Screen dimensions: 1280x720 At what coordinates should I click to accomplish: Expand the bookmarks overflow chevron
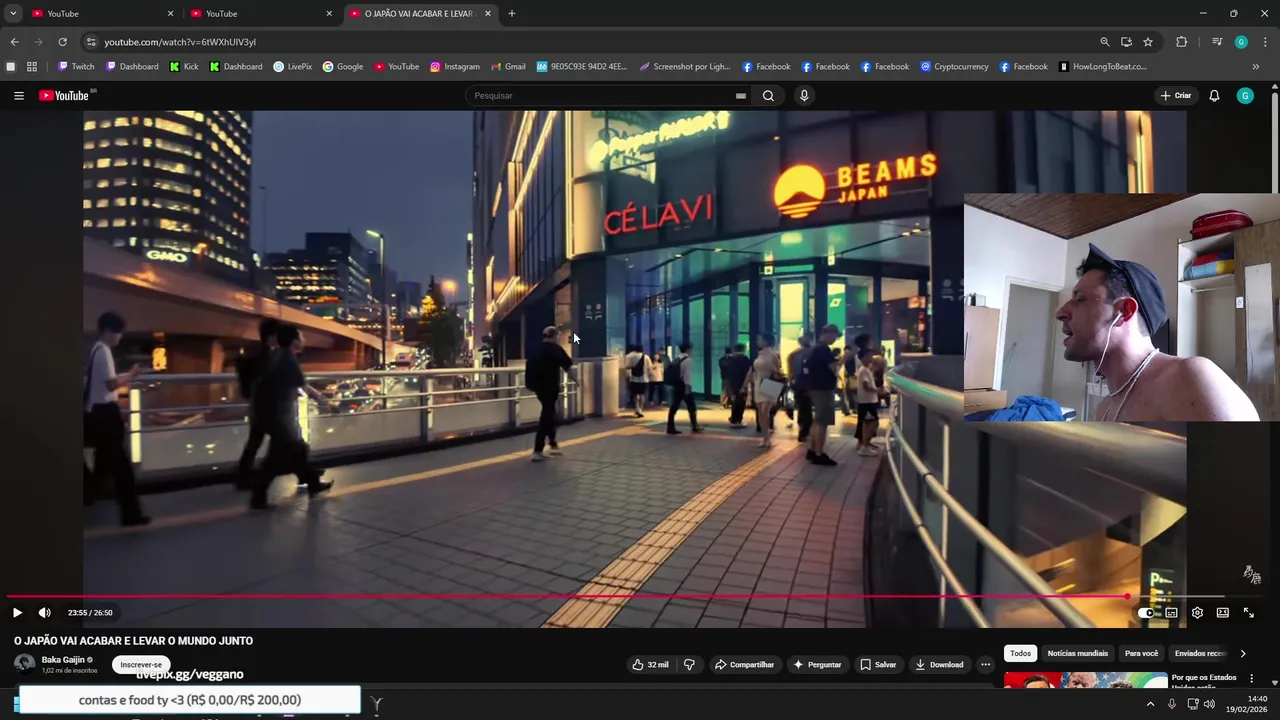click(x=1256, y=67)
